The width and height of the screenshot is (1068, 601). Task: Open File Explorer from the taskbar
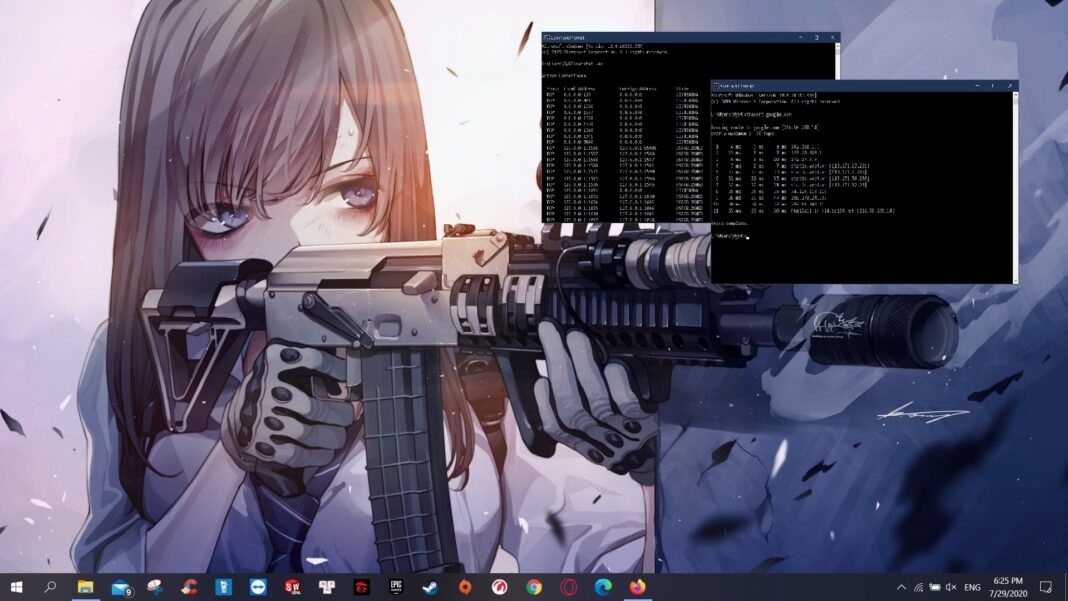click(x=84, y=585)
